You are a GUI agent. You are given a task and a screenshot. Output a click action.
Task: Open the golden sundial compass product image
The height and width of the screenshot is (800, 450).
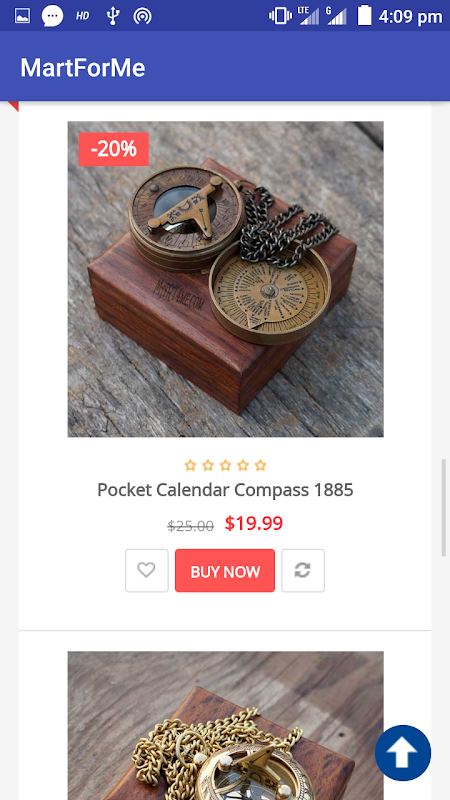click(x=226, y=726)
